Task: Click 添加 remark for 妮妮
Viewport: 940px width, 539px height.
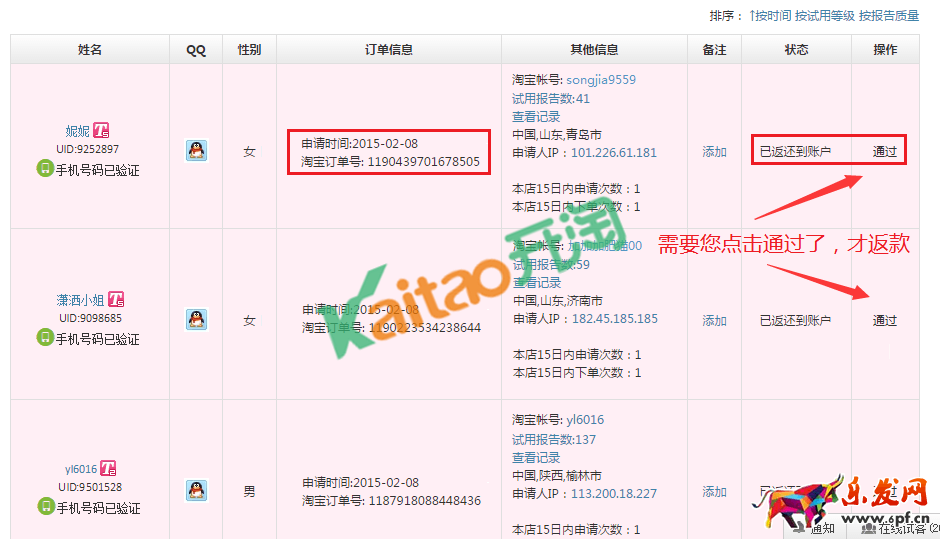Action: click(x=714, y=152)
